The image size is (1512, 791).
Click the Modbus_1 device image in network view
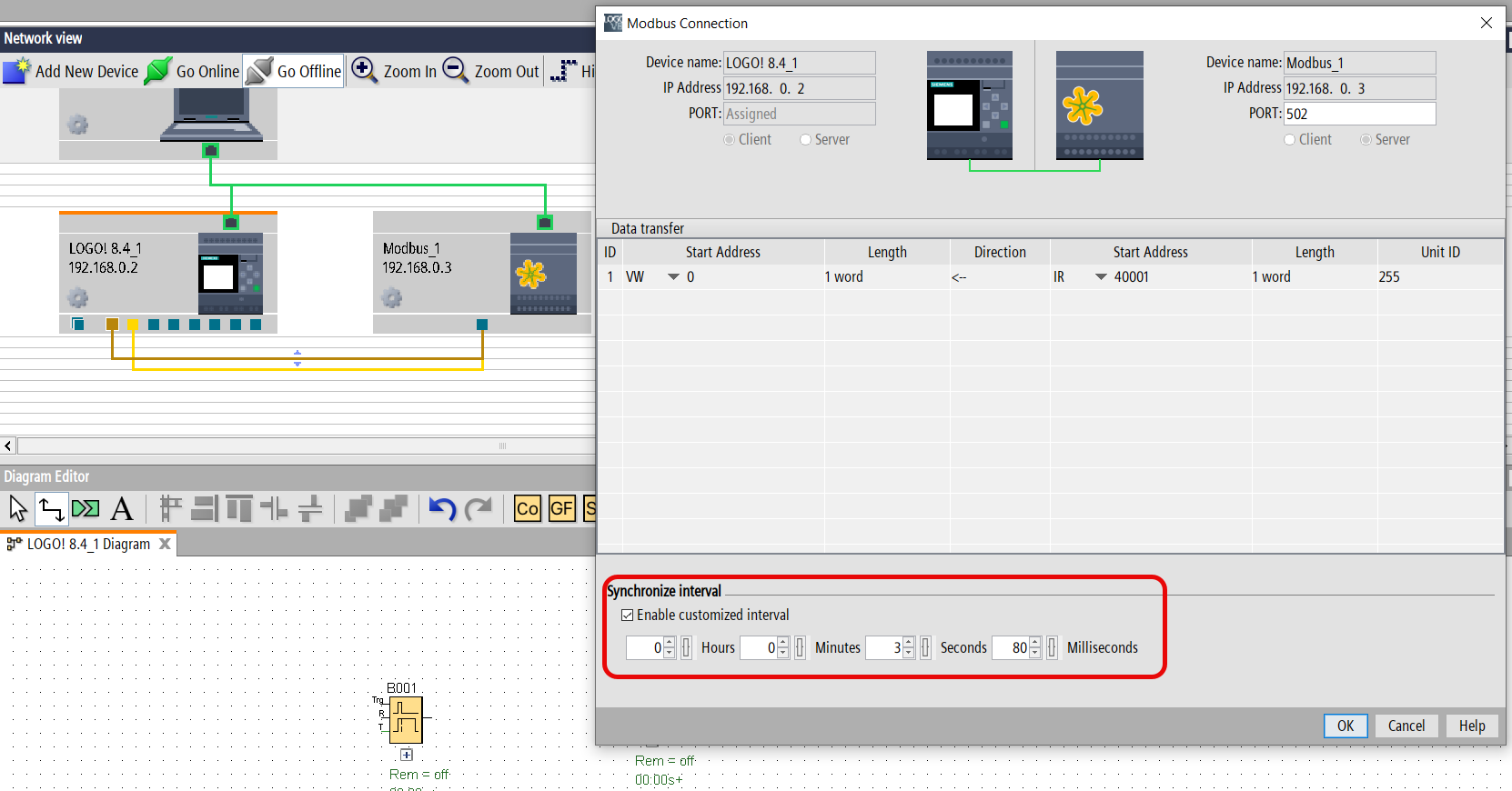[x=544, y=274]
